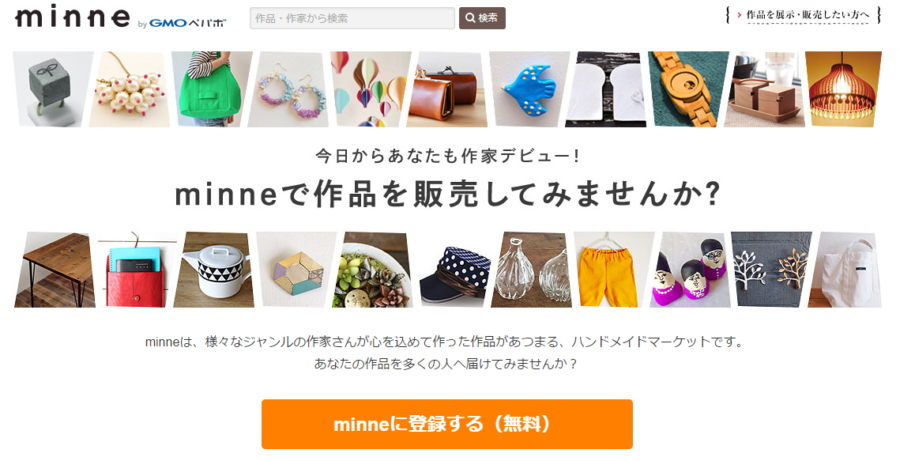This screenshot has width=900, height=461.
Task: Click the succulent plant arrangement thumbnail
Action: click(x=372, y=270)
